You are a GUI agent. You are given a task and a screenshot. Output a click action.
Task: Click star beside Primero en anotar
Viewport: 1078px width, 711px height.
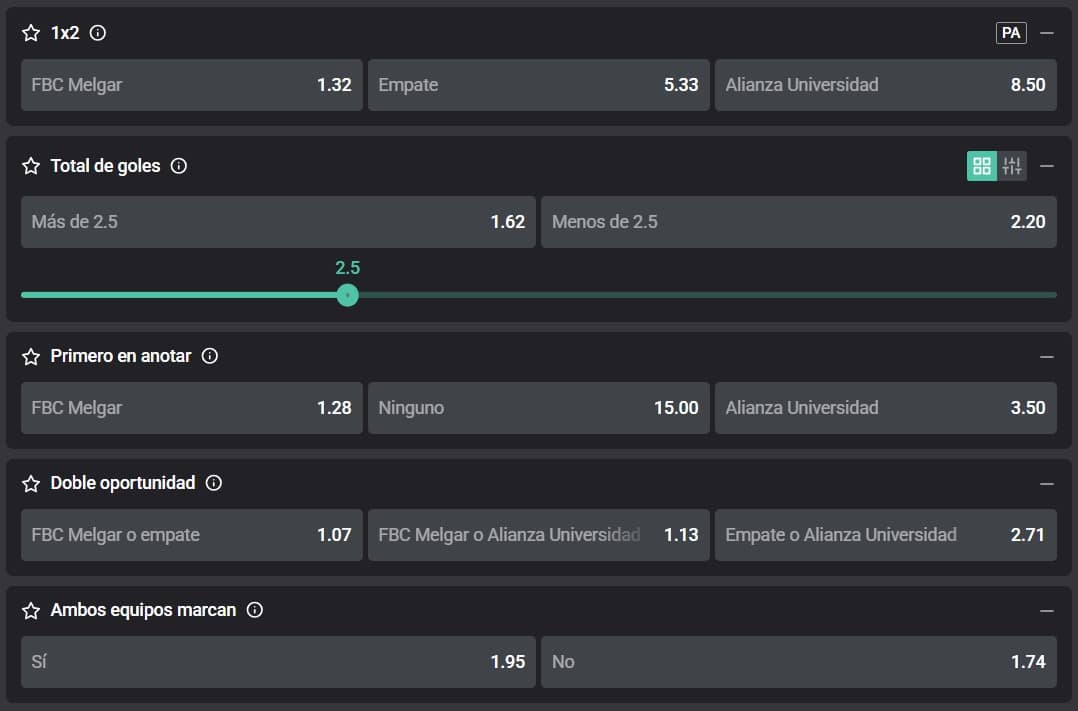31,356
